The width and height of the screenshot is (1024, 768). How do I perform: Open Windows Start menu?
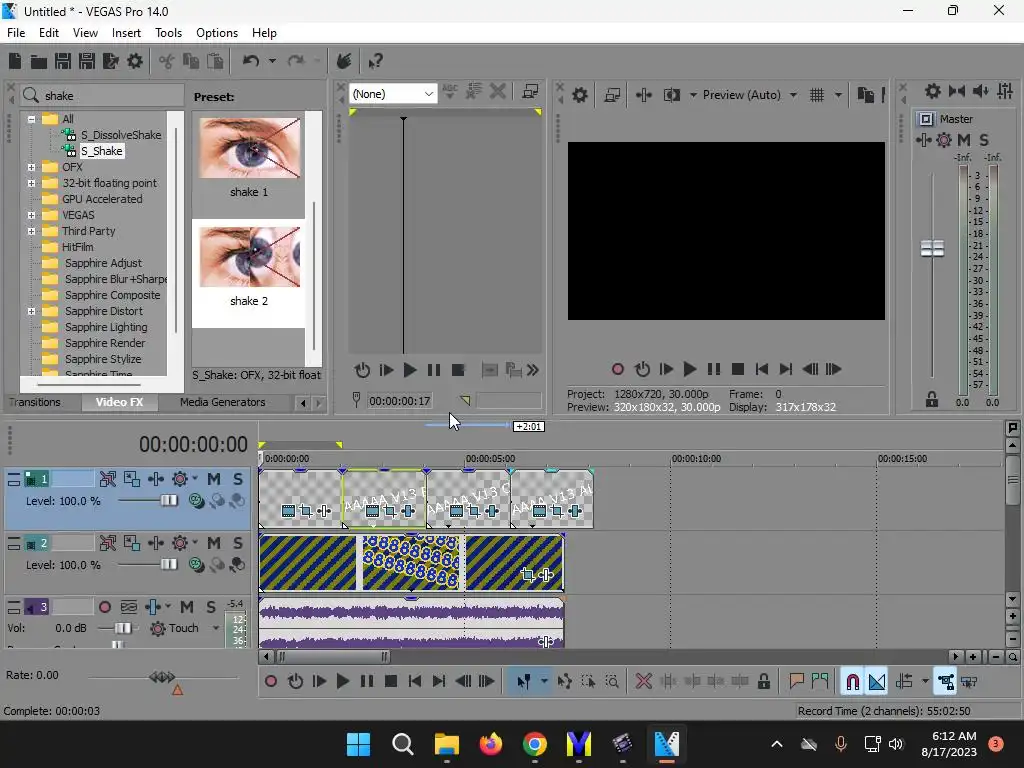point(358,744)
